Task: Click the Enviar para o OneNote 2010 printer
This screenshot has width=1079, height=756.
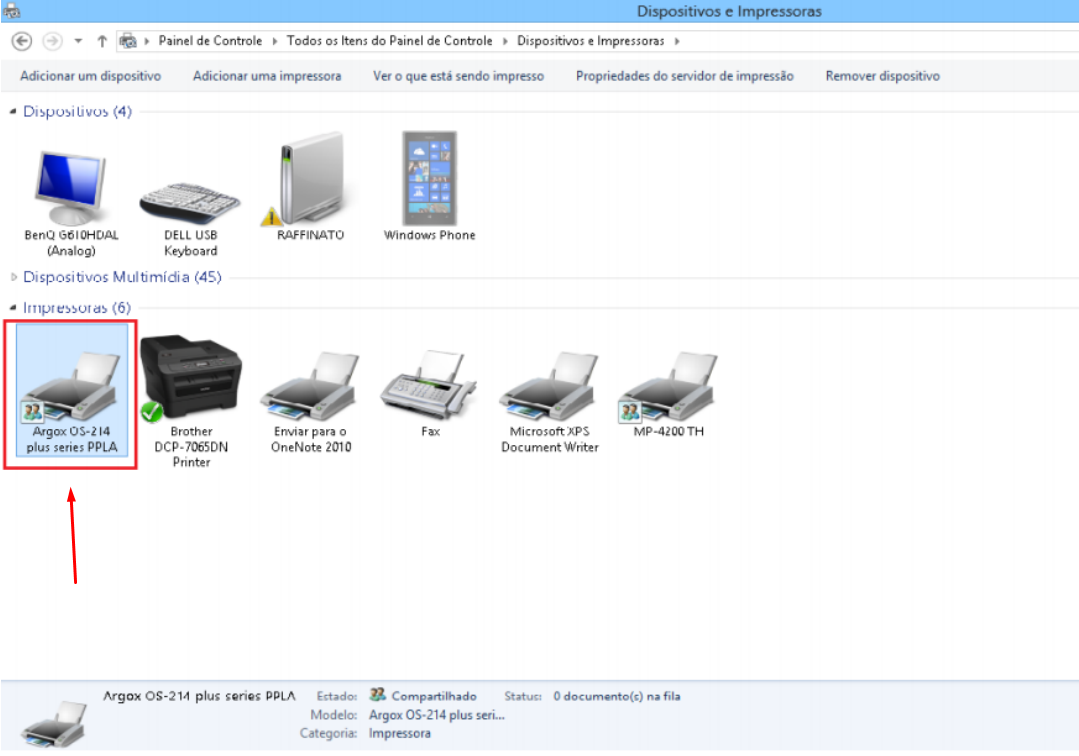Action: pyautogui.click(x=310, y=385)
